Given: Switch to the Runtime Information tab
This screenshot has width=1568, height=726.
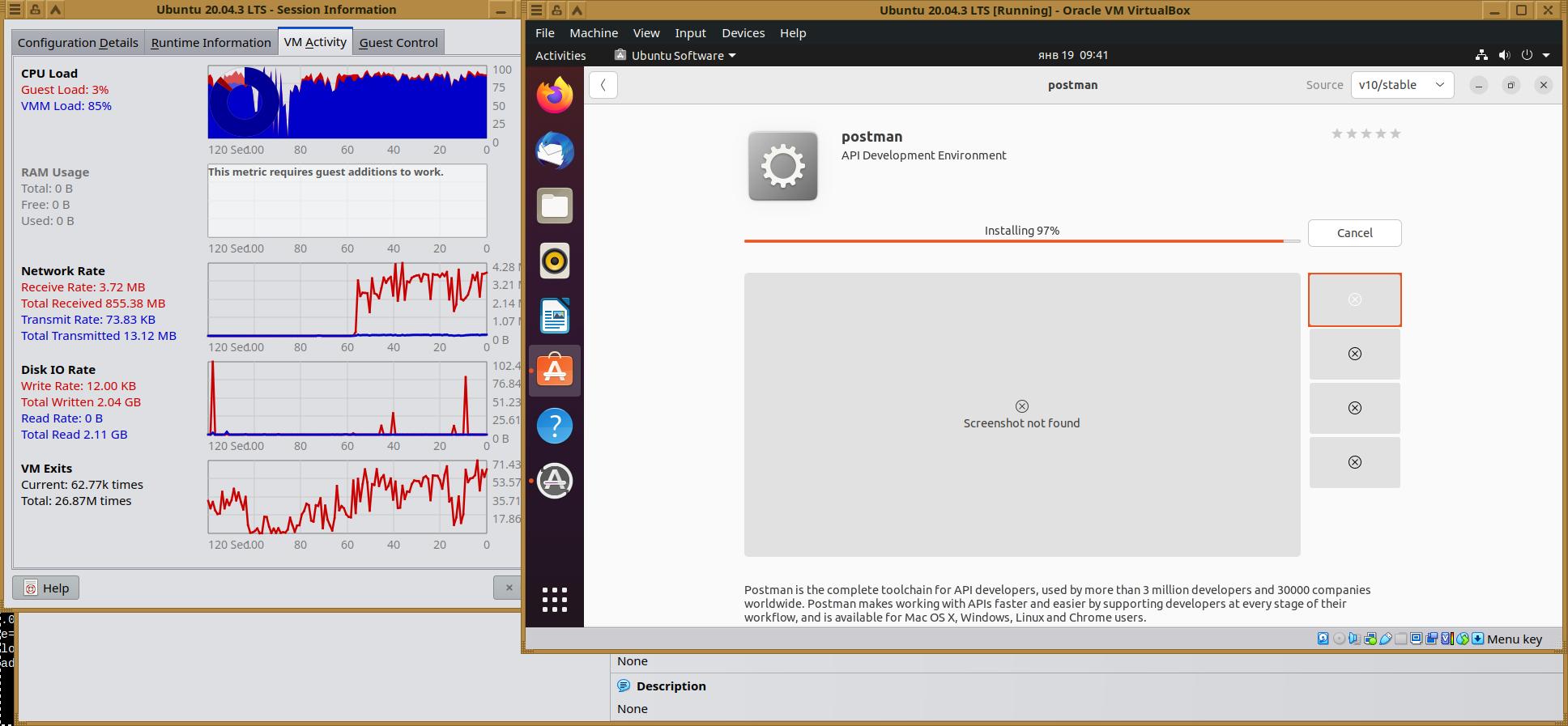Looking at the screenshot, I should tap(211, 42).
